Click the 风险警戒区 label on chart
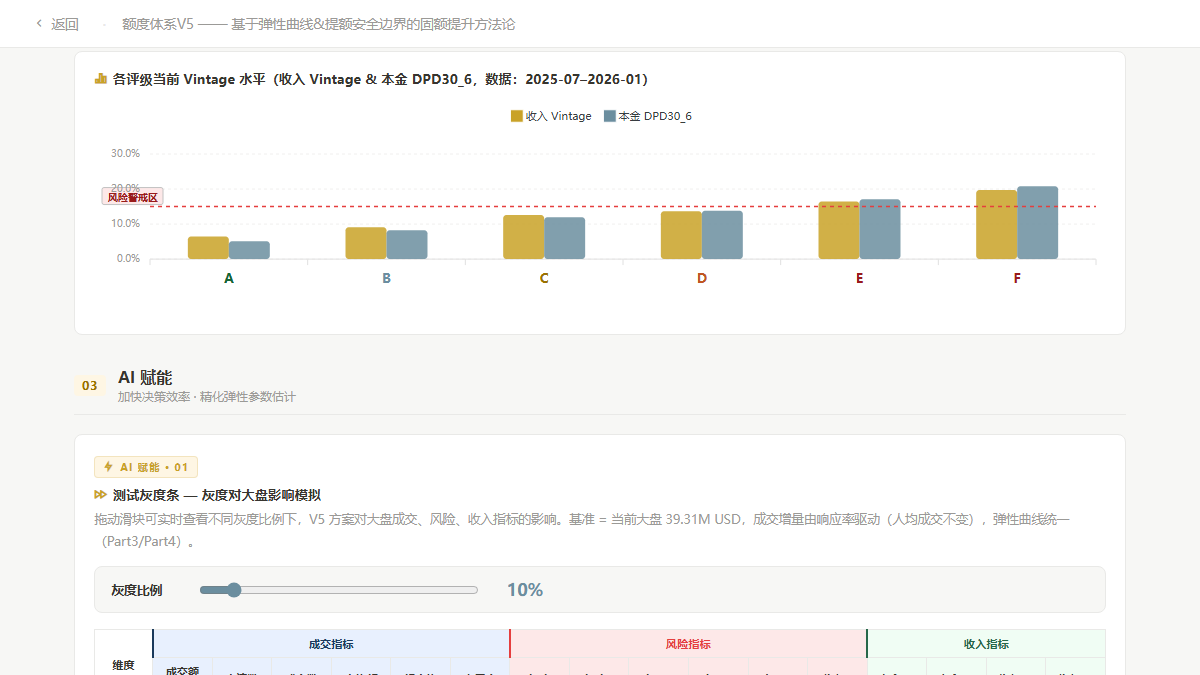This screenshot has width=1200, height=675. click(132, 197)
